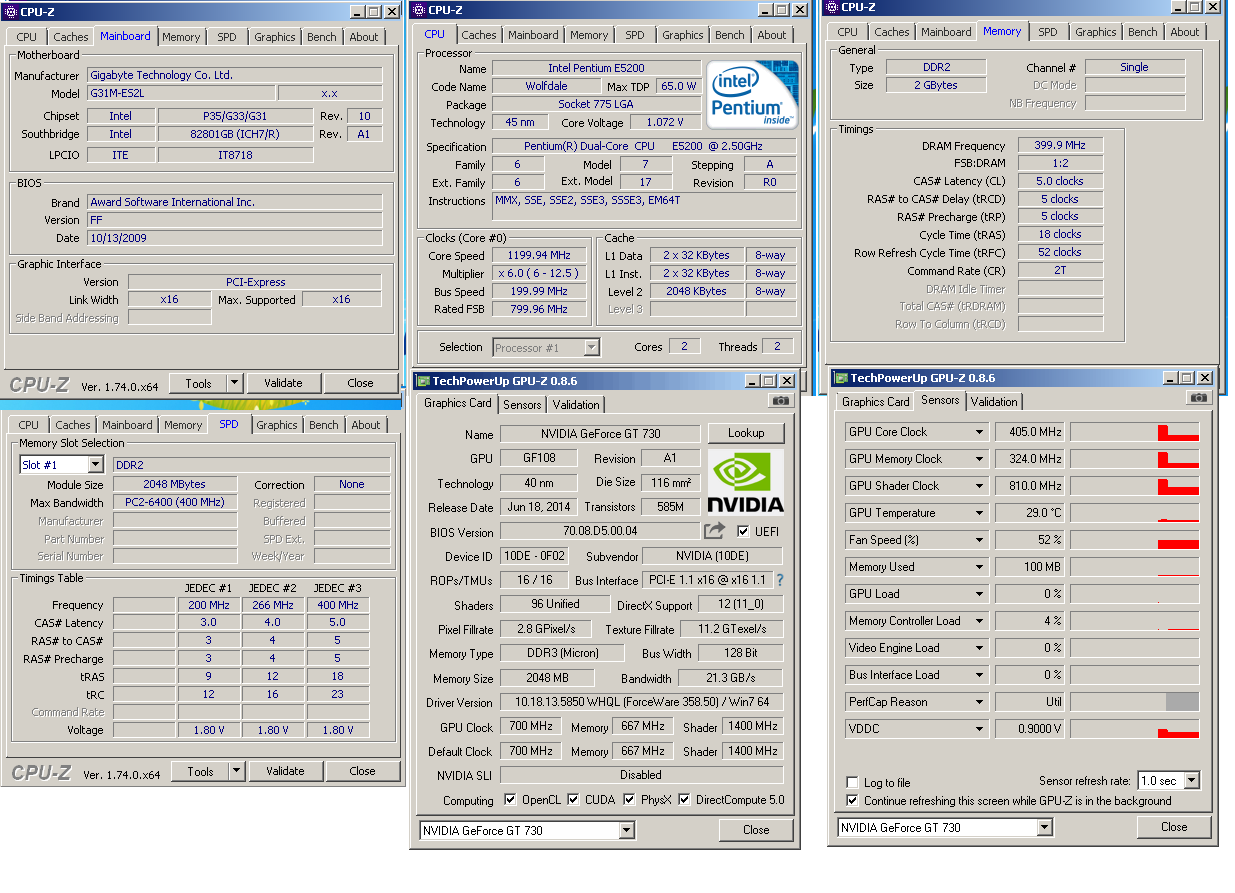Click the Fan Speed red sensor graph
The width and height of the screenshot is (1235, 893).
(1134, 540)
